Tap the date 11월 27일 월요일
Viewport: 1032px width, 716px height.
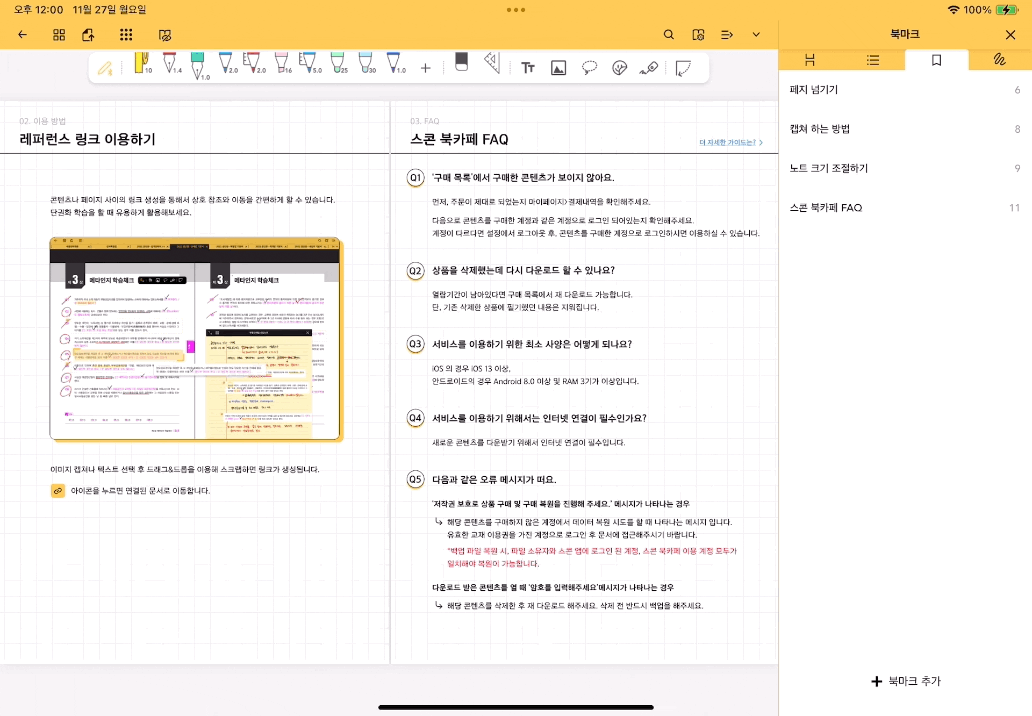pyautogui.click(x=109, y=10)
